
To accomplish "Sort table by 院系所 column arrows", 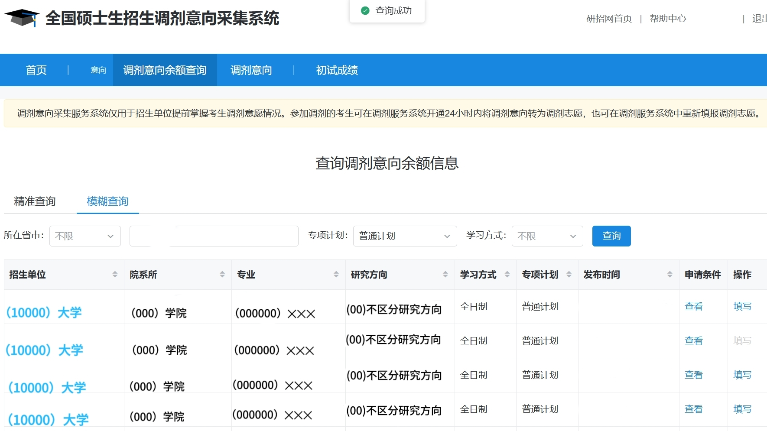I will (222, 274).
